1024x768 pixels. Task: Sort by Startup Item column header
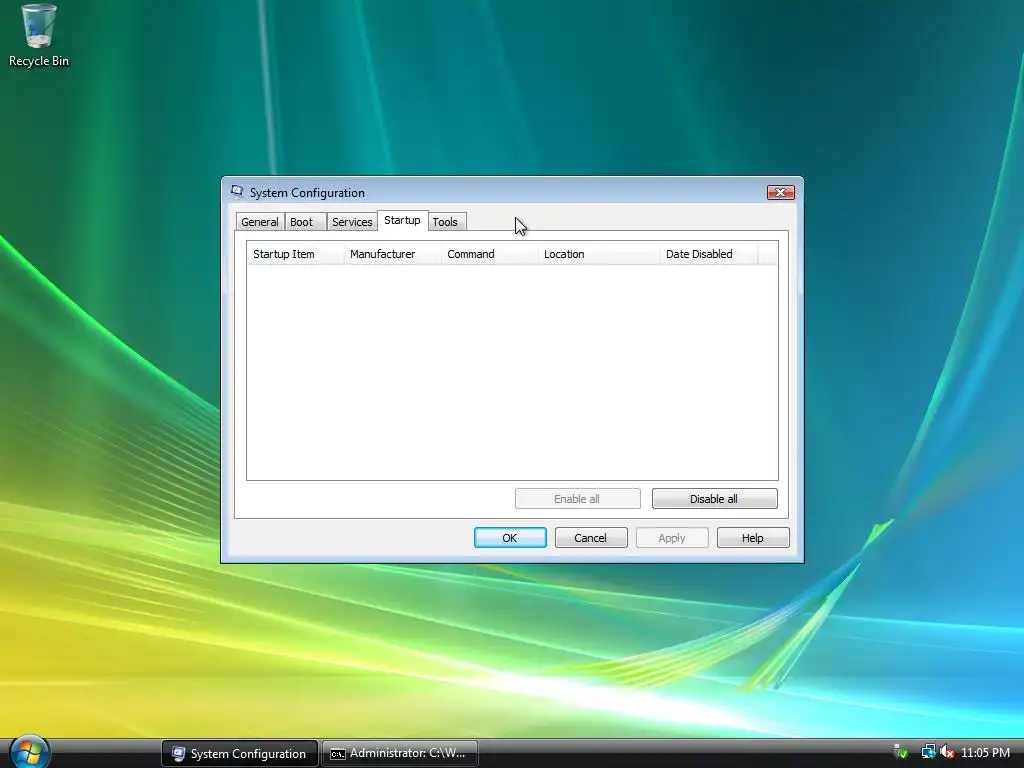(295, 254)
